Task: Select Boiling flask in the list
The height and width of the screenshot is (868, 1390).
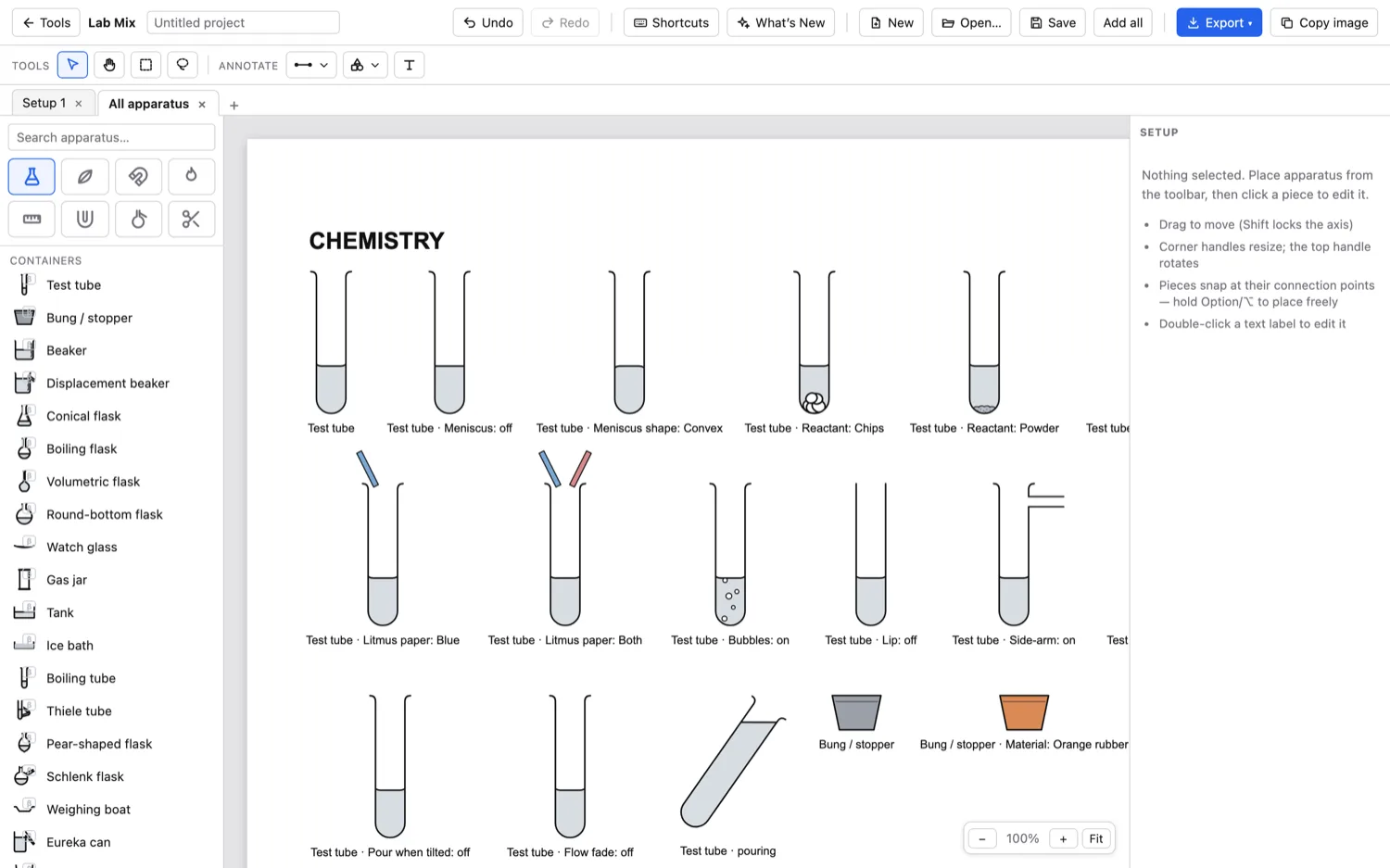Action: pyautogui.click(x=111, y=449)
